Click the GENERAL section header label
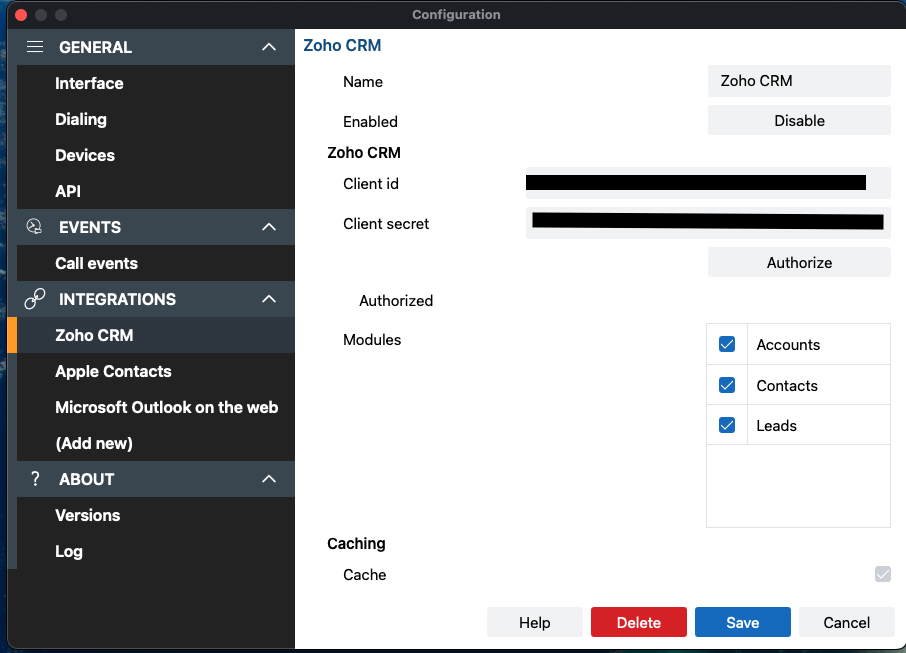The height and width of the screenshot is (653, 906). pyautogui.click(x=95, y=47)
